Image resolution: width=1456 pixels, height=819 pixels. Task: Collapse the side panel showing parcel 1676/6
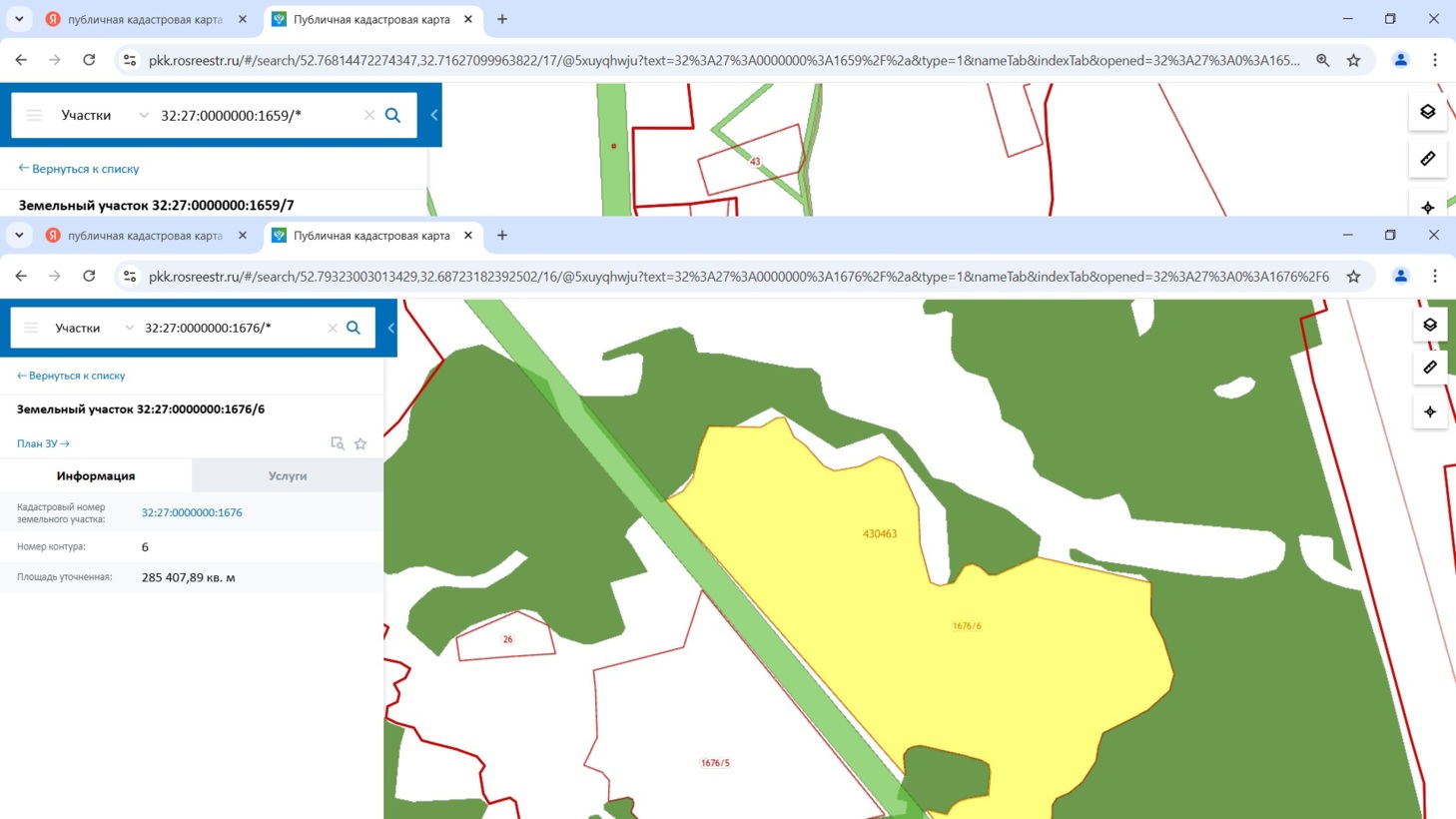tap(390, 328)
